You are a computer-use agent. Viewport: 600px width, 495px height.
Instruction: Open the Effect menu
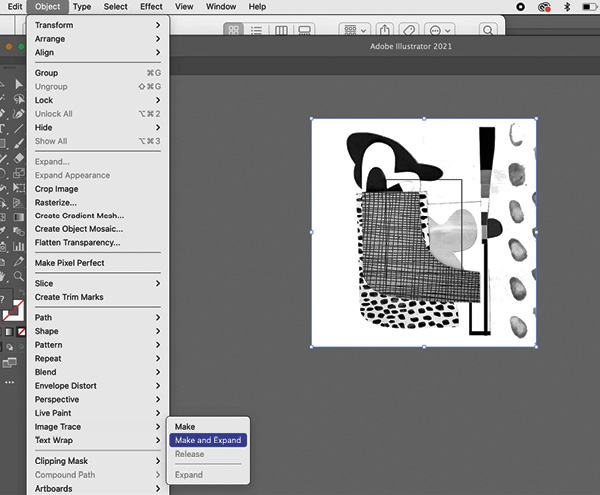(151, 7)
